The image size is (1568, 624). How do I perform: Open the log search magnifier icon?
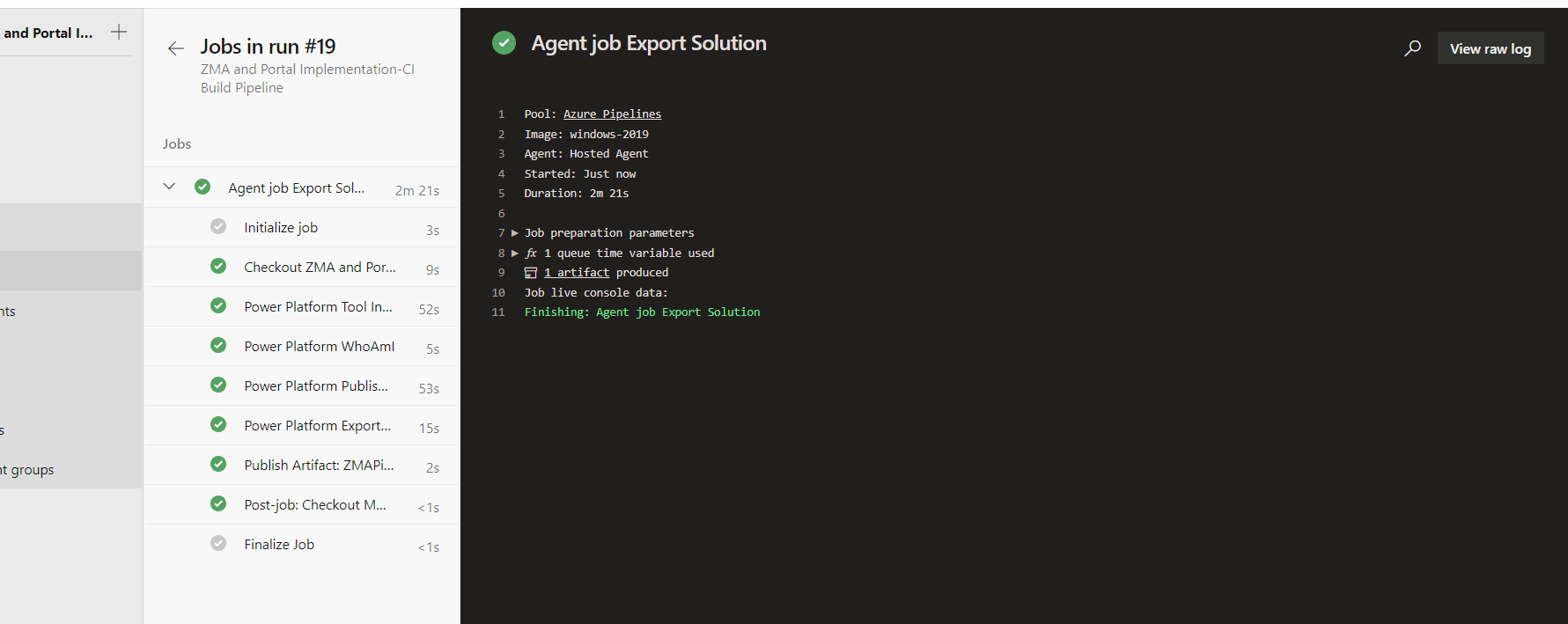(1412, 48)
